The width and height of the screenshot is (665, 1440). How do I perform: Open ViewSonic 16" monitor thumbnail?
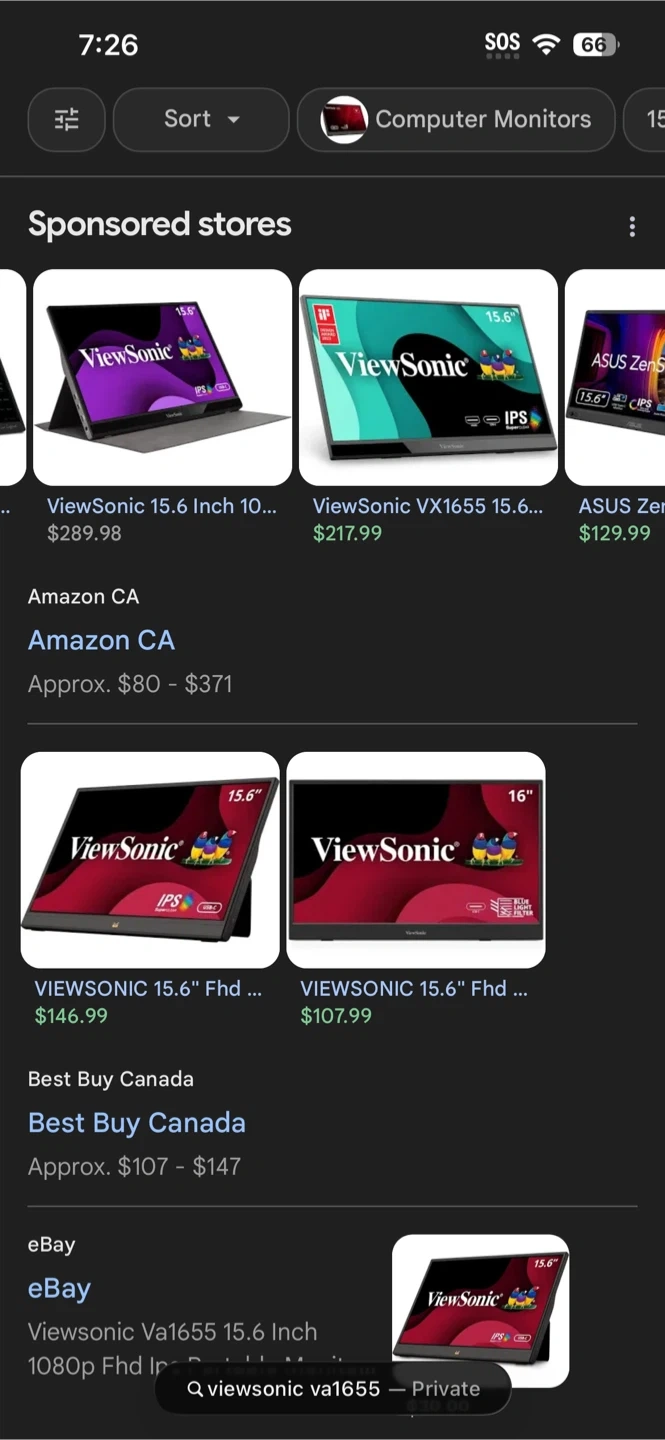click(x=416, y=860)
